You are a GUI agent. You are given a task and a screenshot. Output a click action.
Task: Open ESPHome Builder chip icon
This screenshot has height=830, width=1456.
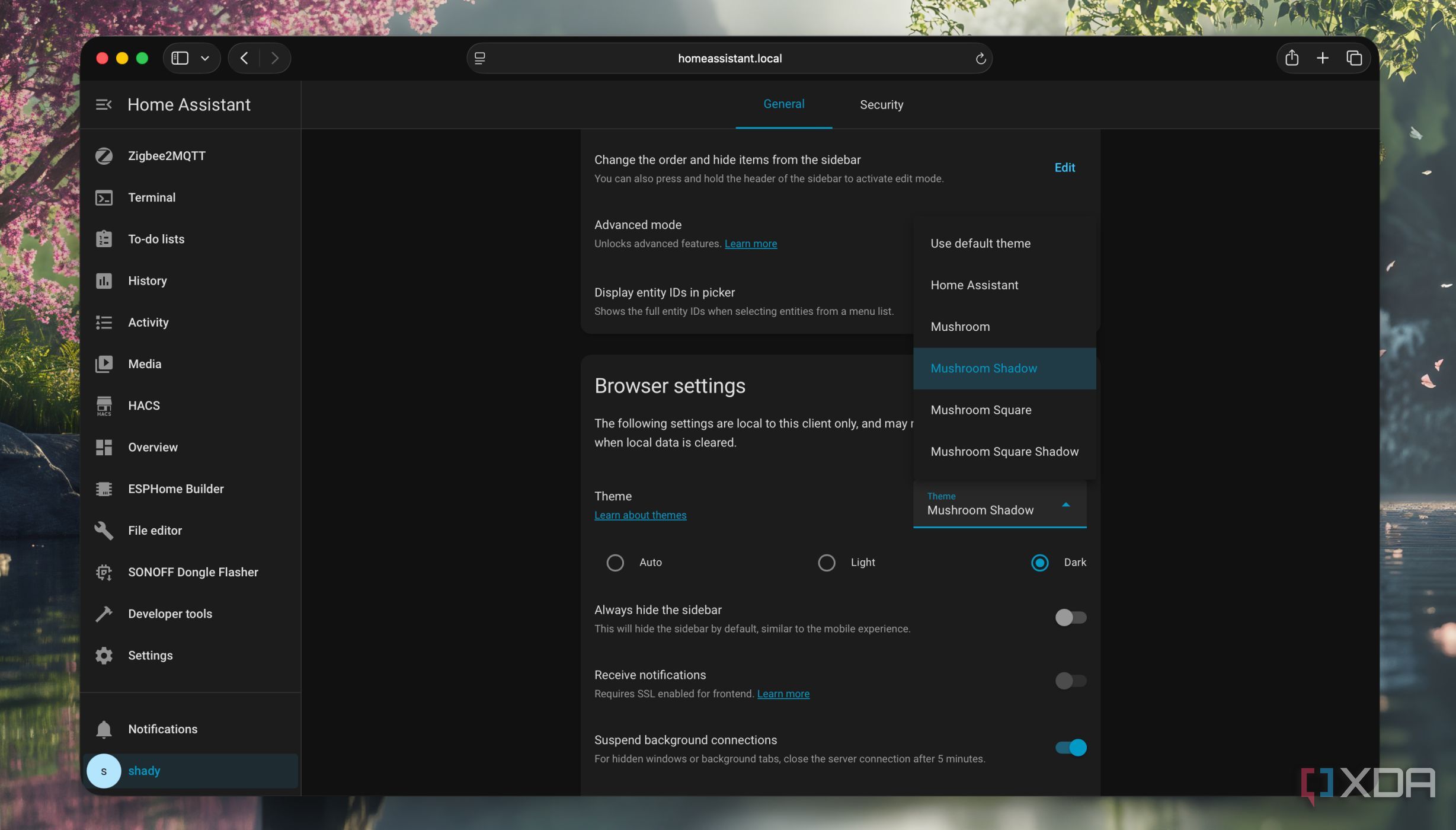(x=104, y=489)
